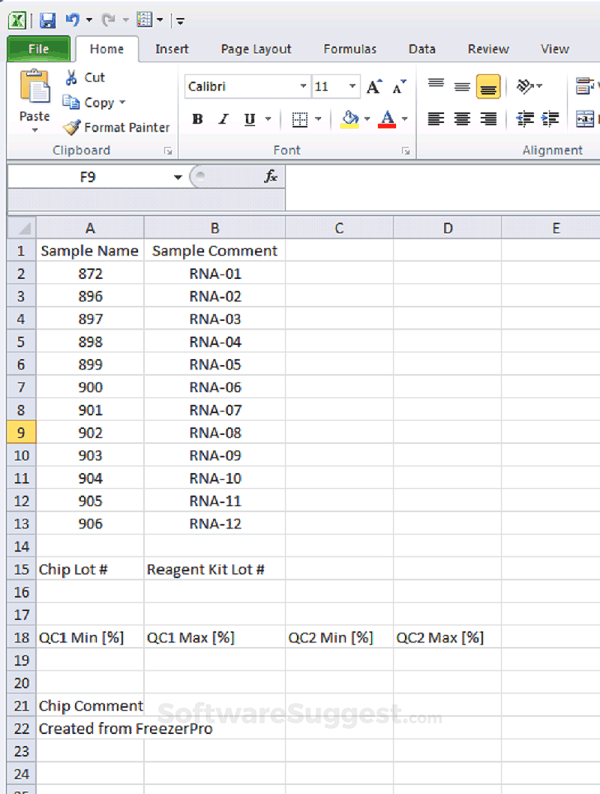The height and width of the screenshot is (794, 600).
Task: Open the File backstage menu
Action: pos(38,49)
